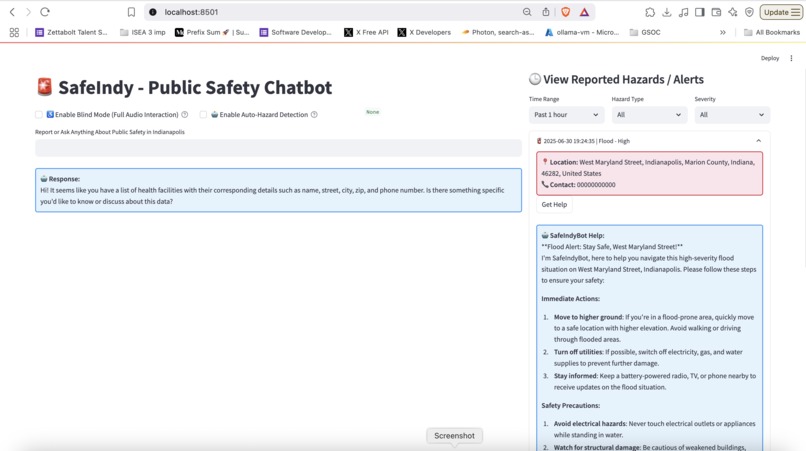Open Photon, search-as... bookmark
This screenshot has height=451, width=806.
(x=498, y=32)
